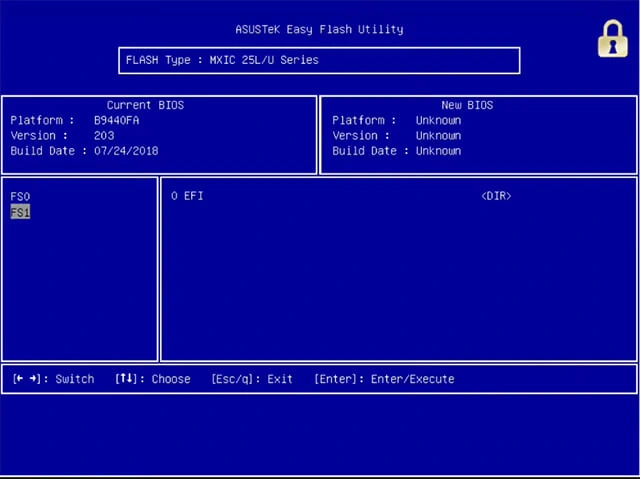Image resolution: width=640 pixels, height=479 pixels.
Task: Click platform value B9440FA
Action: click(x=116, y=120)
